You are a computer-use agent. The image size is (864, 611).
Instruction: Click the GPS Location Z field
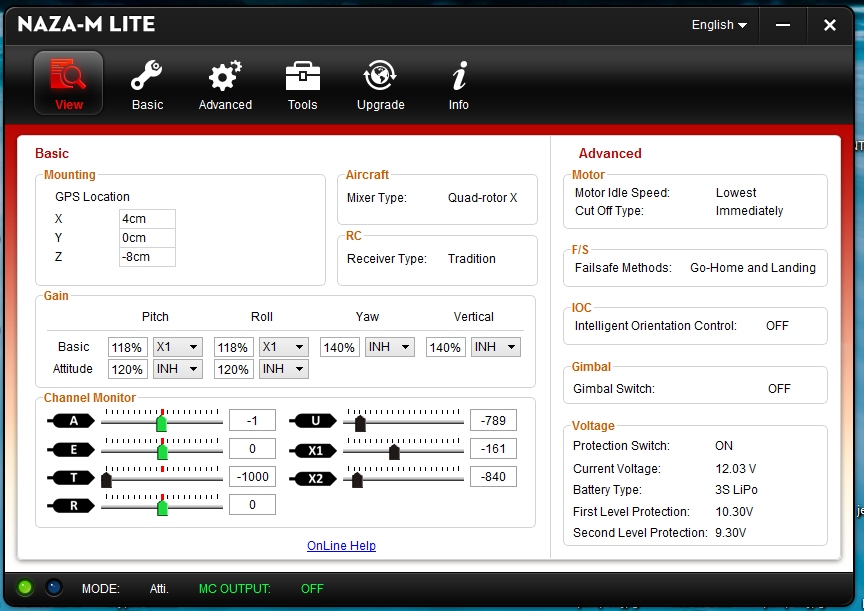pos(147,257)
